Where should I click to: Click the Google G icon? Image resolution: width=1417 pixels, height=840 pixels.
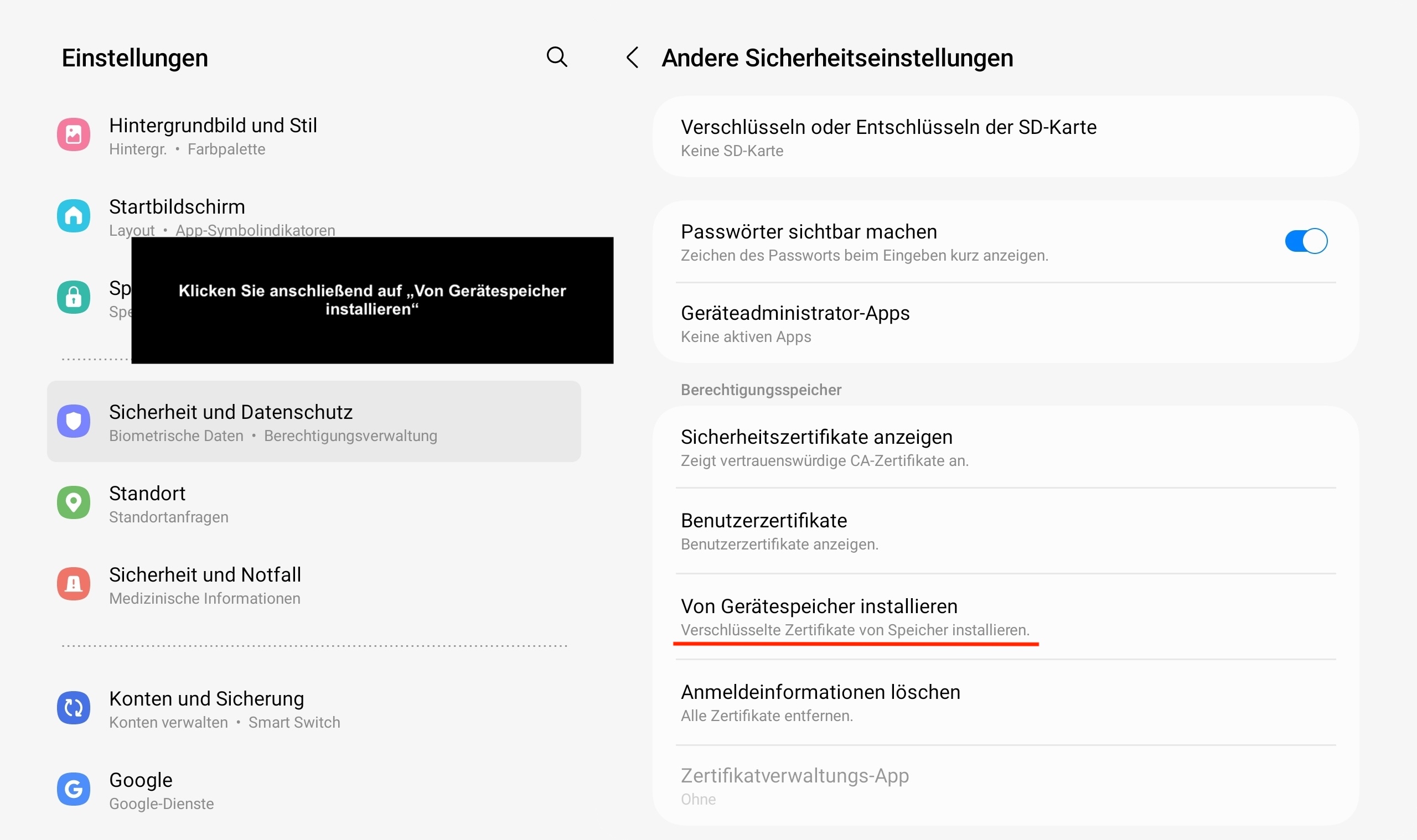74,789
